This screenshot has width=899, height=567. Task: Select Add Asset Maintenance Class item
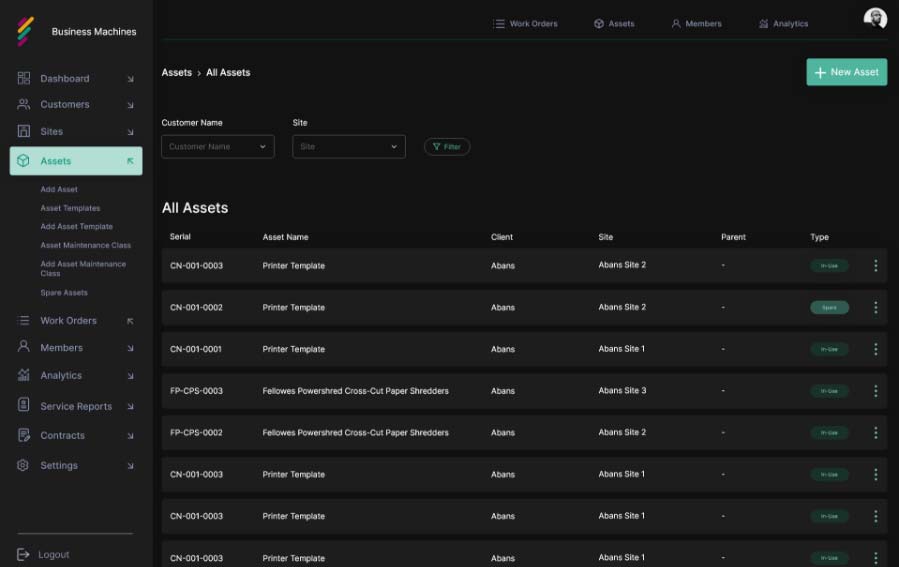point(83,268)
